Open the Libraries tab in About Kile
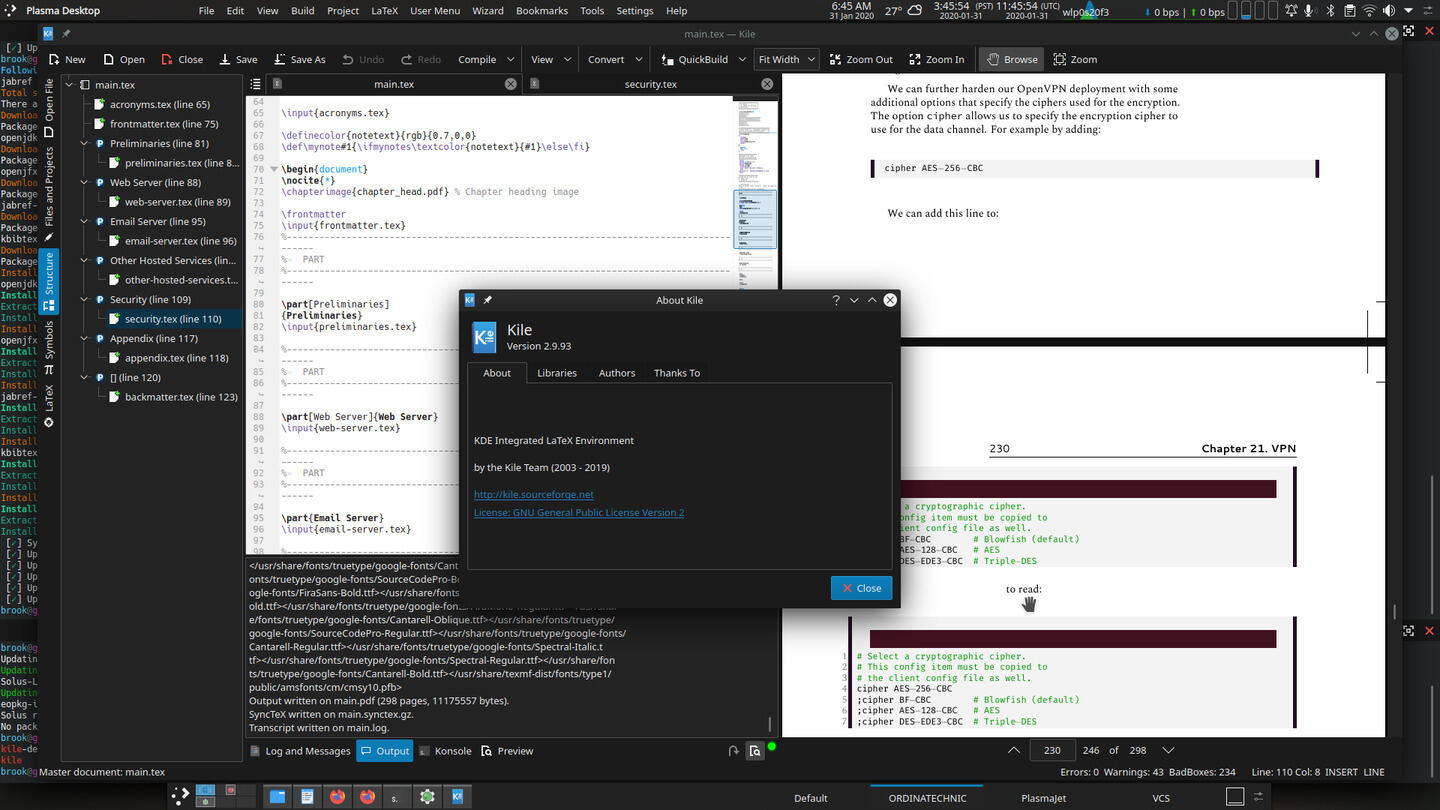The width and height of the screenshot is (1440, 810). (557, 373)
